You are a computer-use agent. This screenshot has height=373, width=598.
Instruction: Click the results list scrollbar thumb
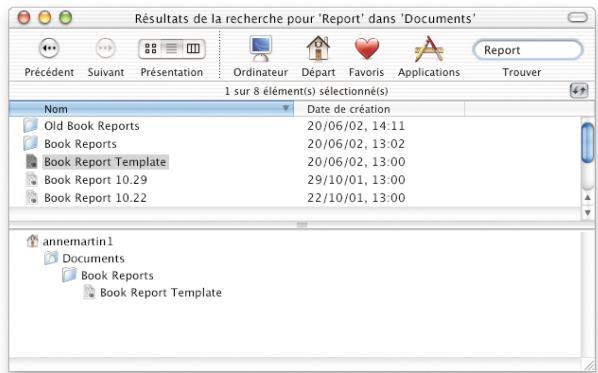point(588,143)
